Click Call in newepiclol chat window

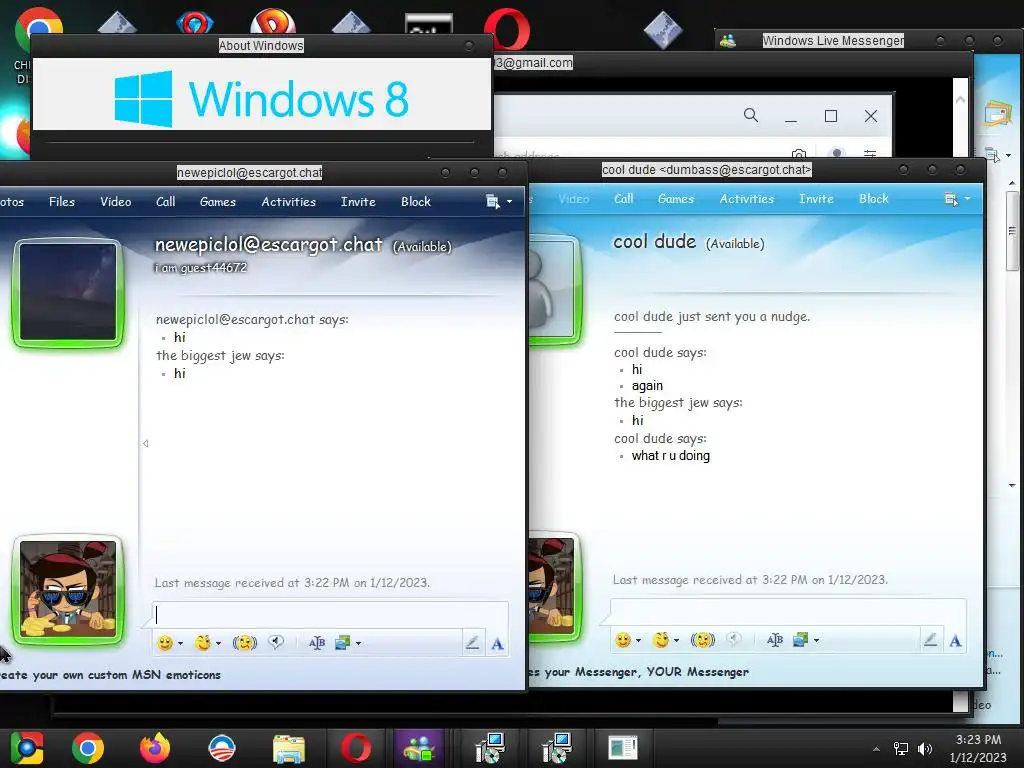click(165, 202)
